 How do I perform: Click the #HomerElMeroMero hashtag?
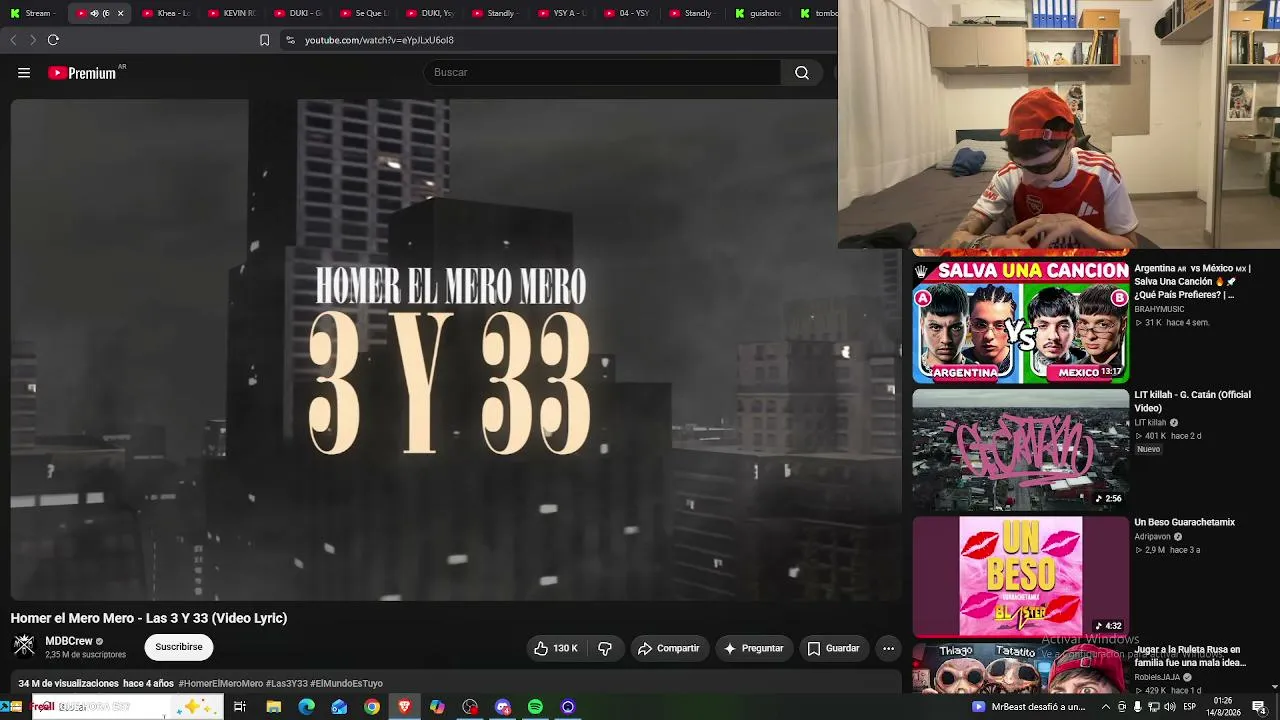point(221,684)
